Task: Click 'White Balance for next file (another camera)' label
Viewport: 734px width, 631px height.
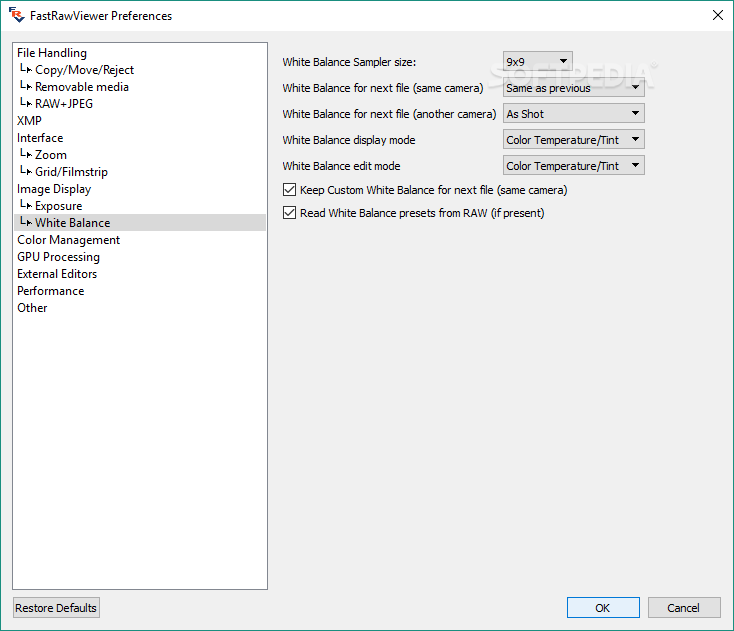Action: pyautogui.click(x=389, y=114)
